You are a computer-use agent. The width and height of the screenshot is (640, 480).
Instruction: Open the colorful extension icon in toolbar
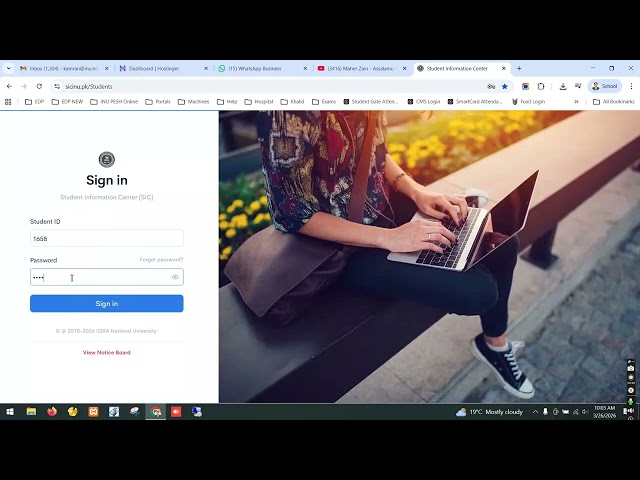(526, 87)
